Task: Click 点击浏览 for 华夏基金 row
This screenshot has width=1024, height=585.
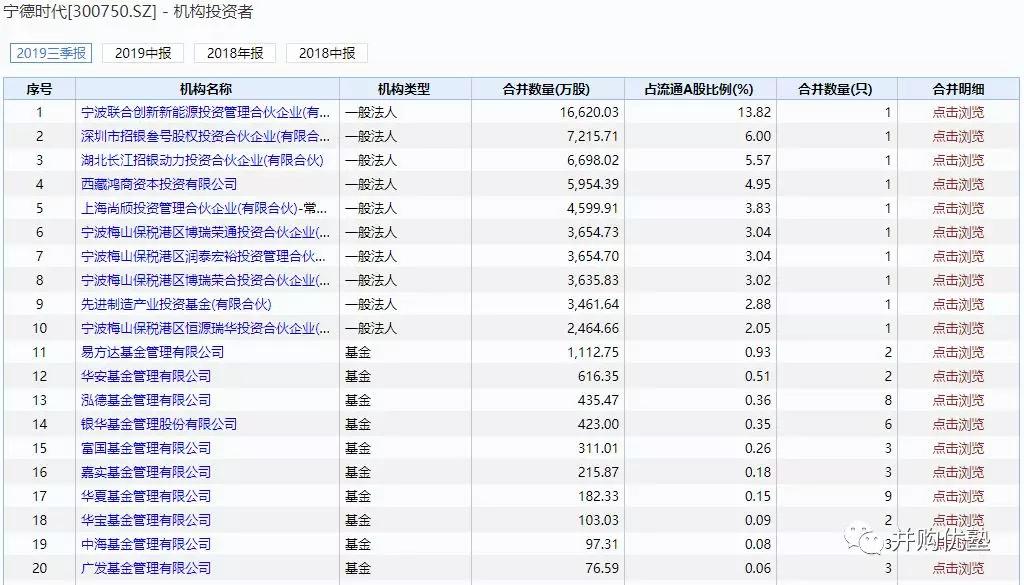Action: pos(957,496)
